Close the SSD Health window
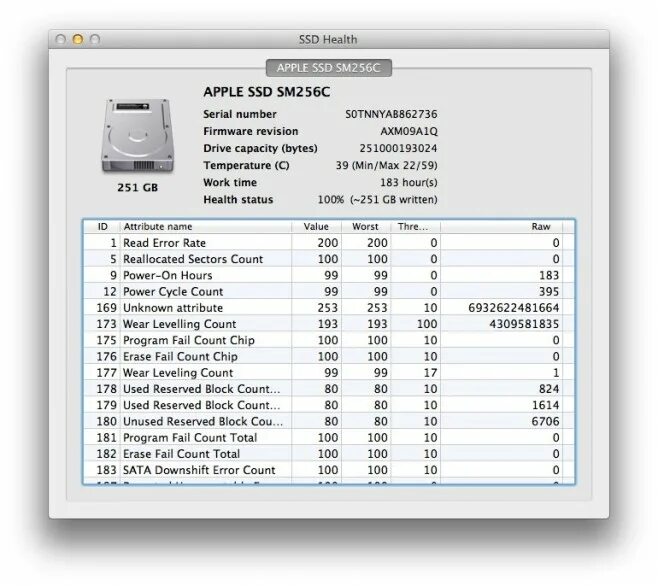This screenshot has width=658, height=586. (x=60, y=39)
